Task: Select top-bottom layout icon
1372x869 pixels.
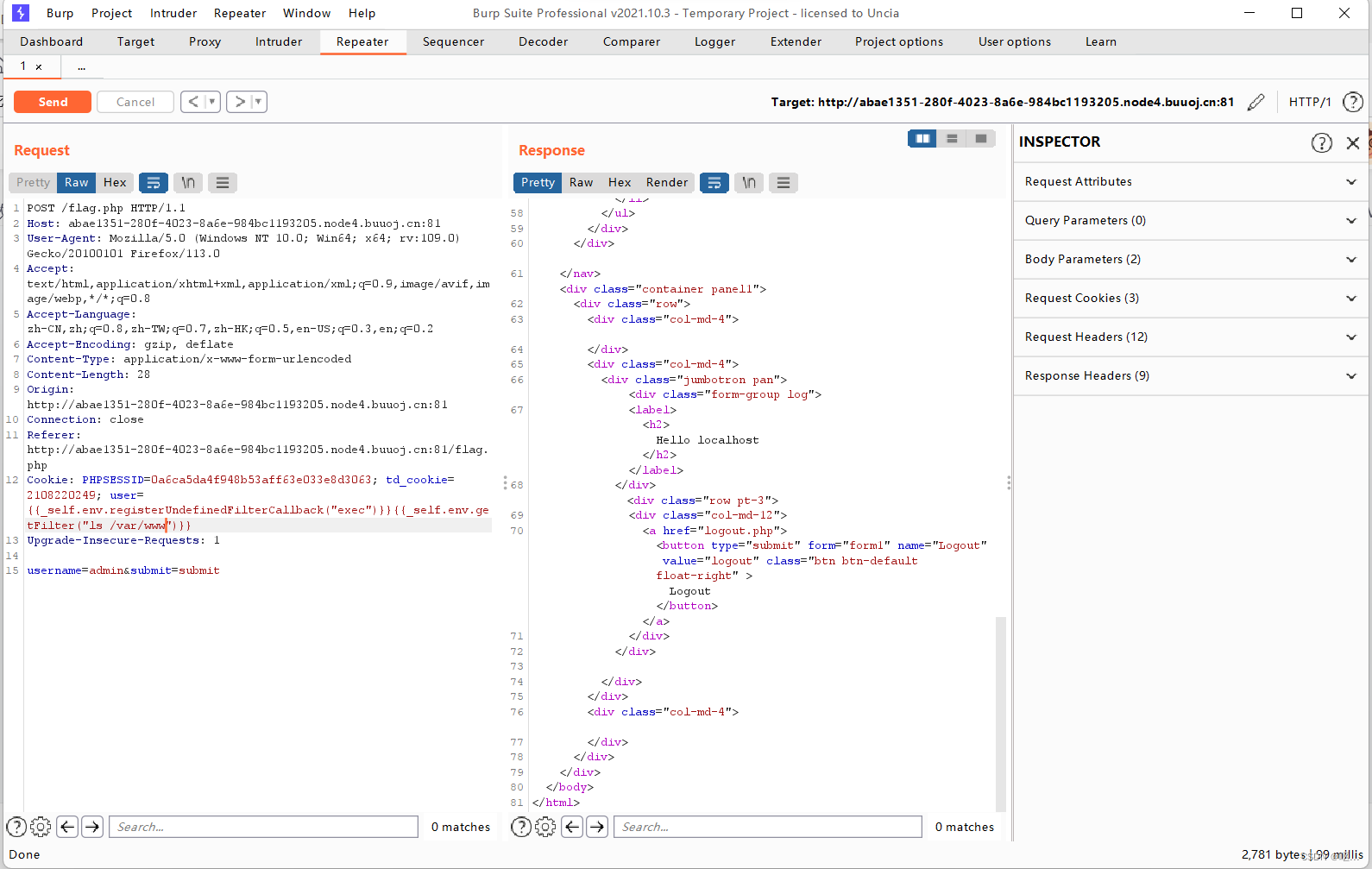Action: [952, 138]
